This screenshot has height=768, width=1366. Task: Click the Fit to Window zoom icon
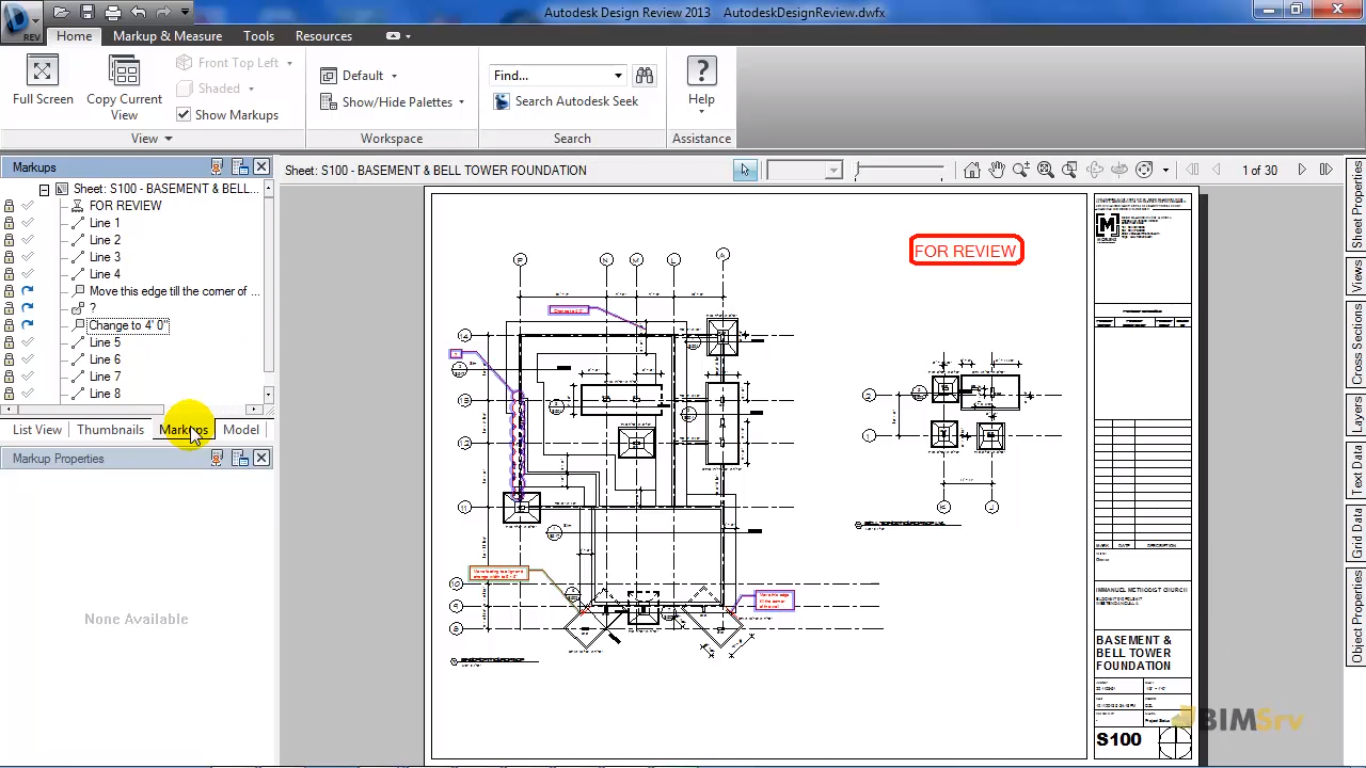click(x=1045, y=170)
